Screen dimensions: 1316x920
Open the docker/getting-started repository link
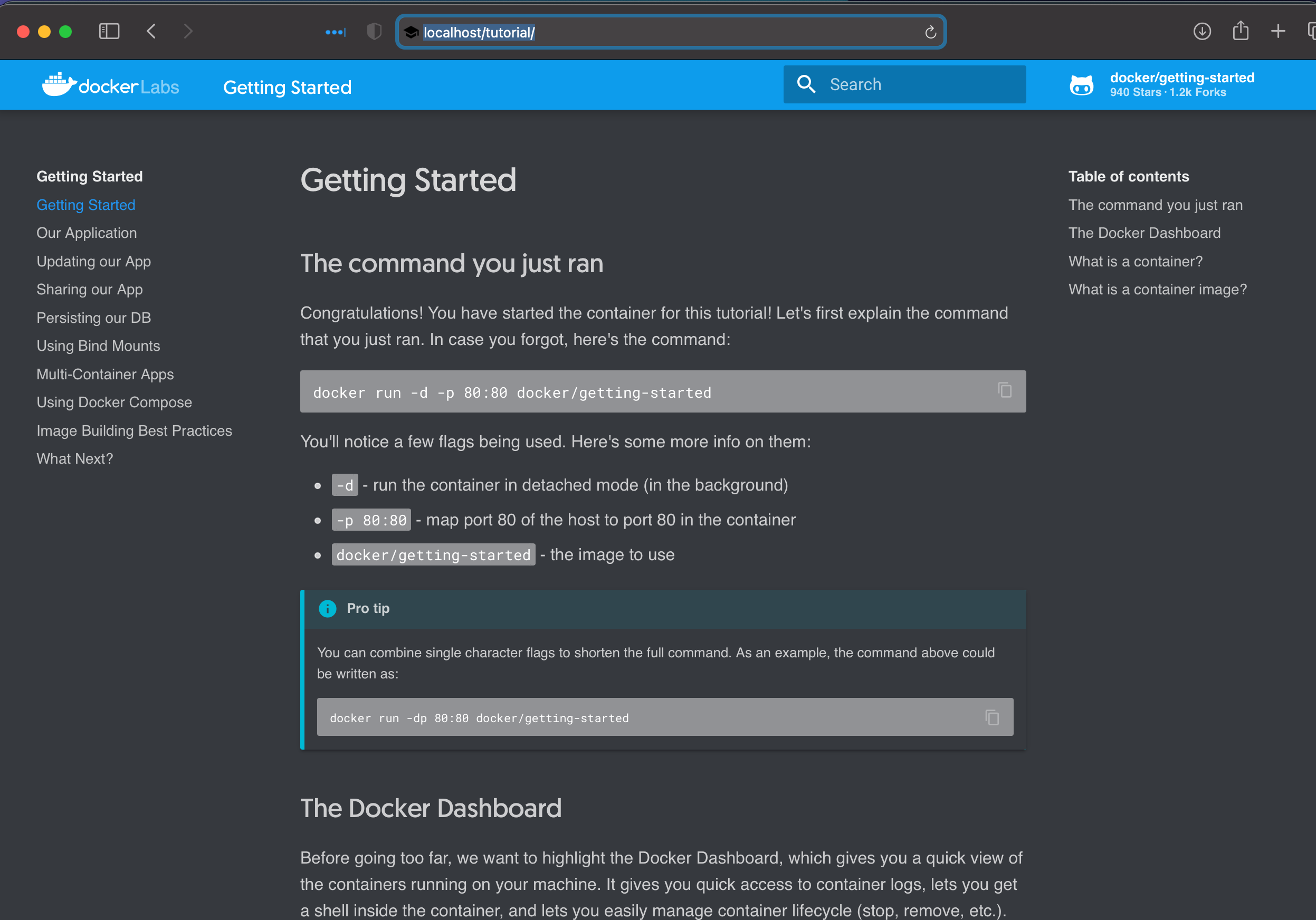point(1162,84)
